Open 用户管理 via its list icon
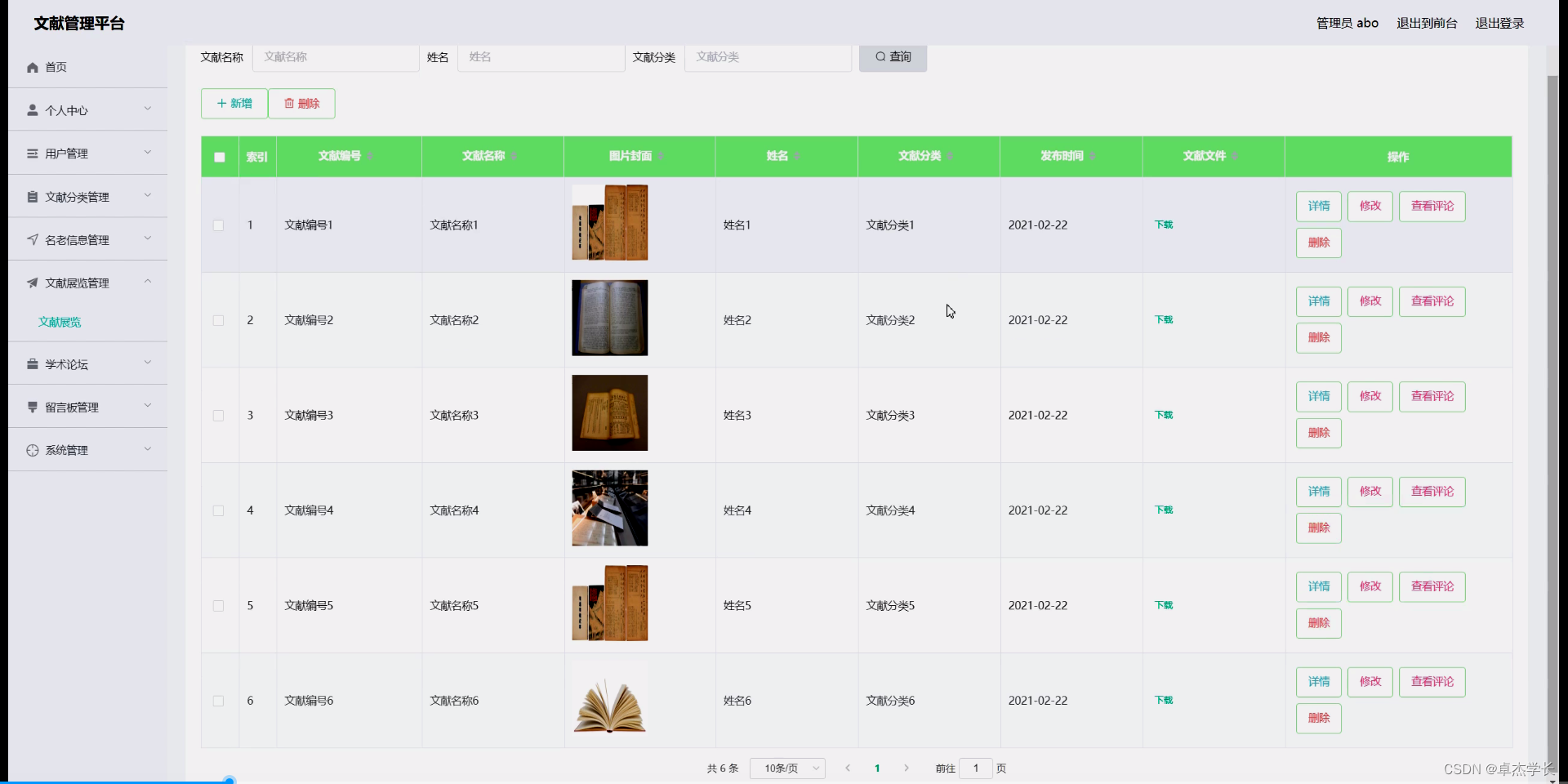 [33, 154]
